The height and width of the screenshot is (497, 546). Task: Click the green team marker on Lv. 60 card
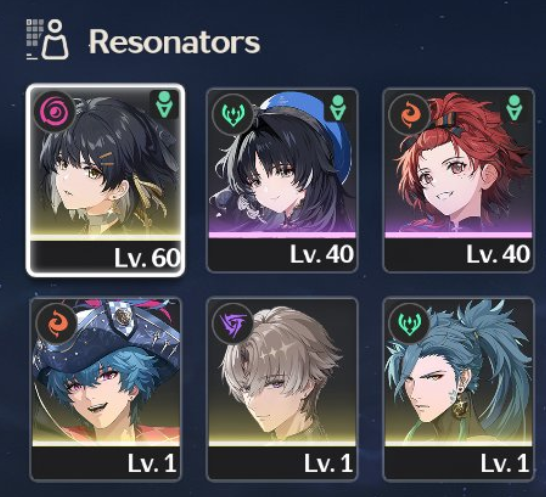[x=164, y=104]
